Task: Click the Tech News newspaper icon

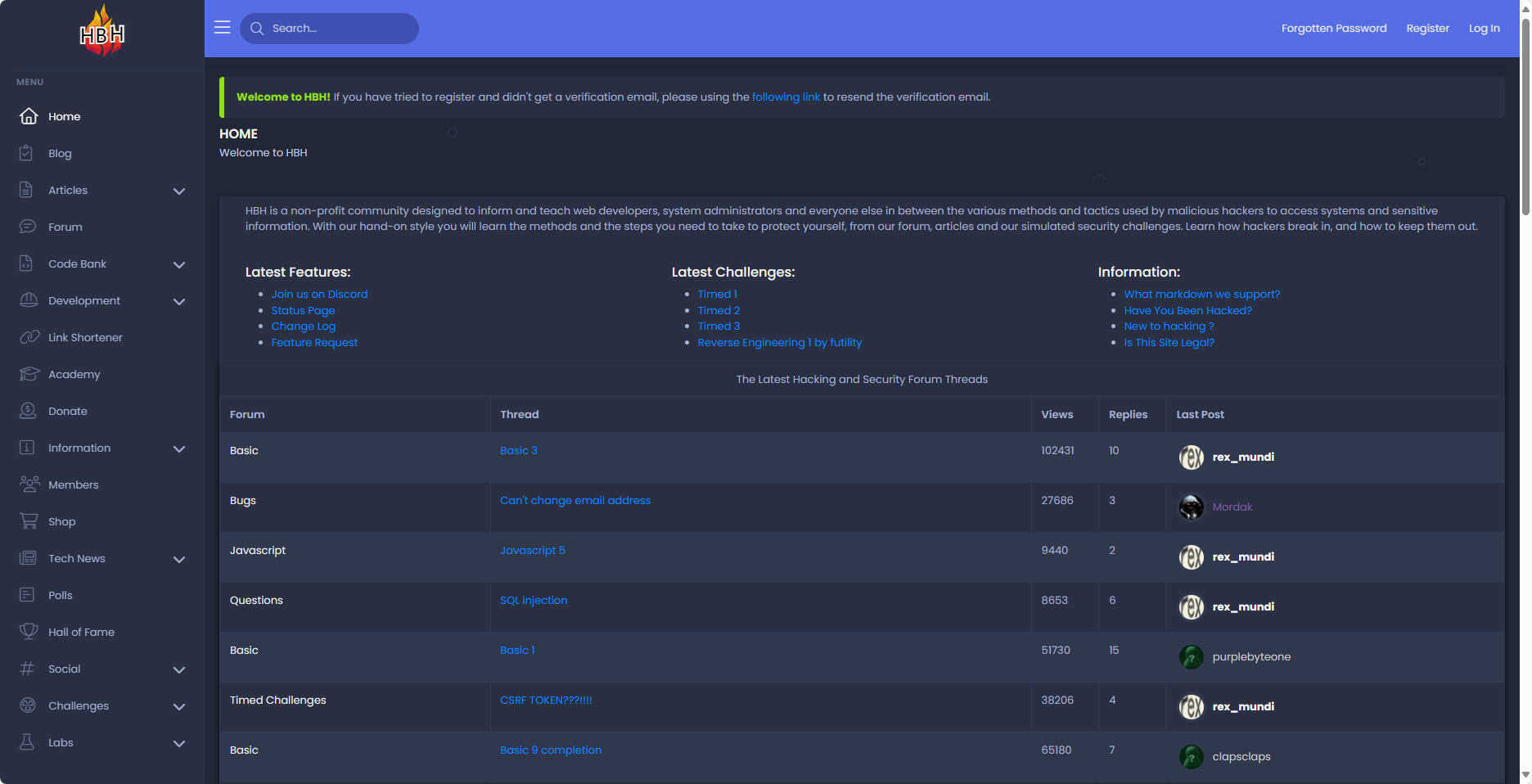Action: [28, 558]
